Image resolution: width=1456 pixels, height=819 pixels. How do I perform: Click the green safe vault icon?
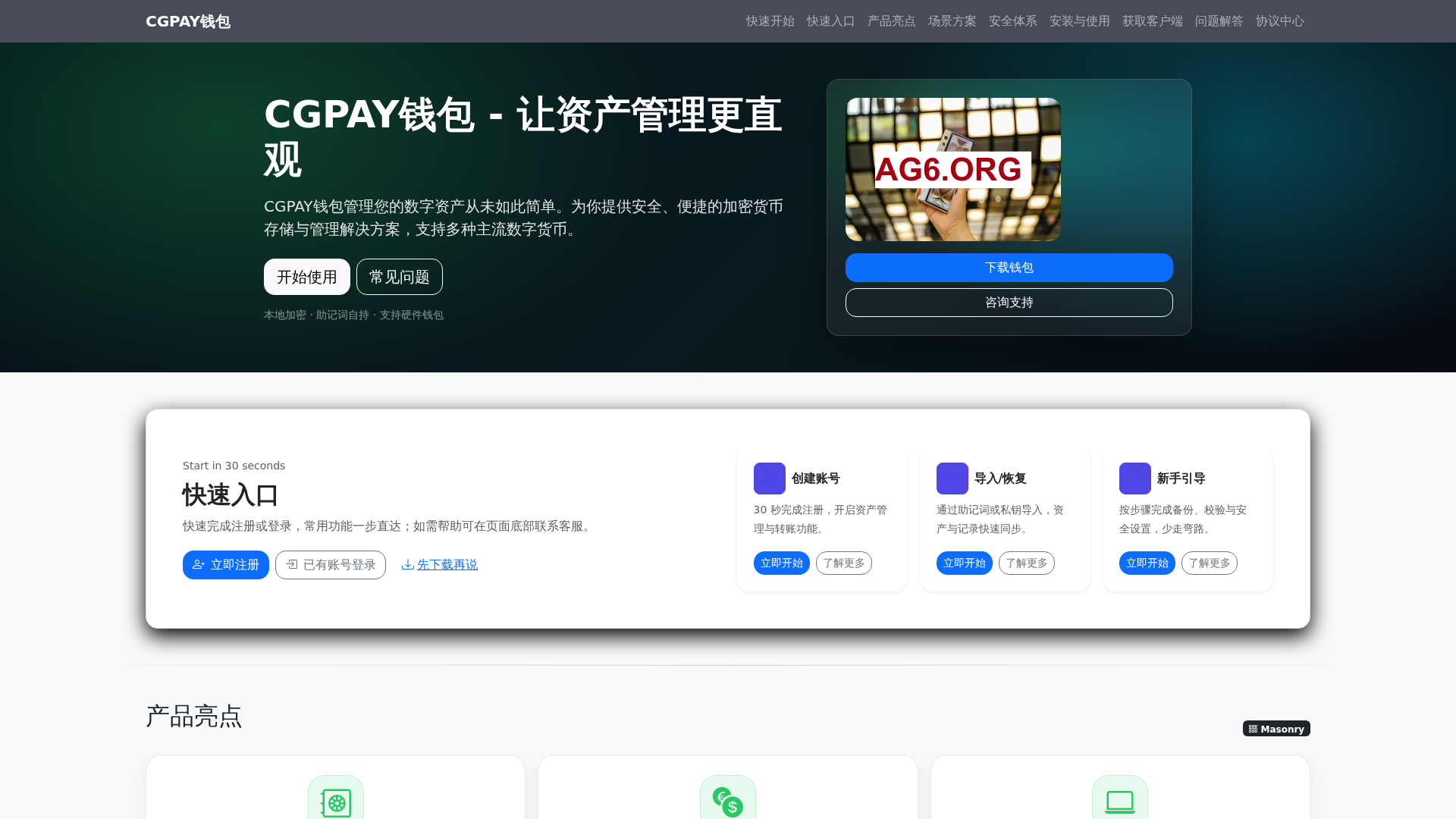(x=336, y=802)
